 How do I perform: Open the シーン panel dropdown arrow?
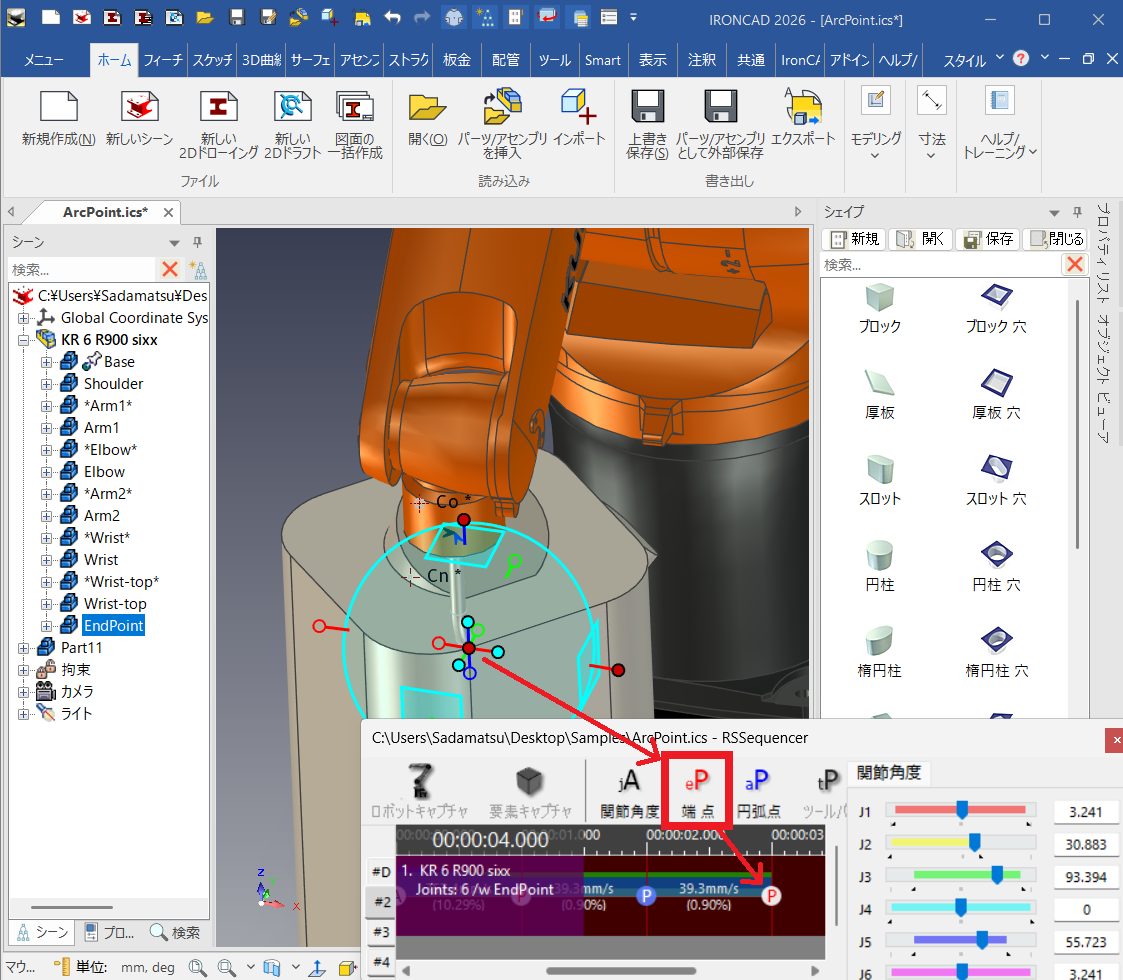(x=174, y=243)
